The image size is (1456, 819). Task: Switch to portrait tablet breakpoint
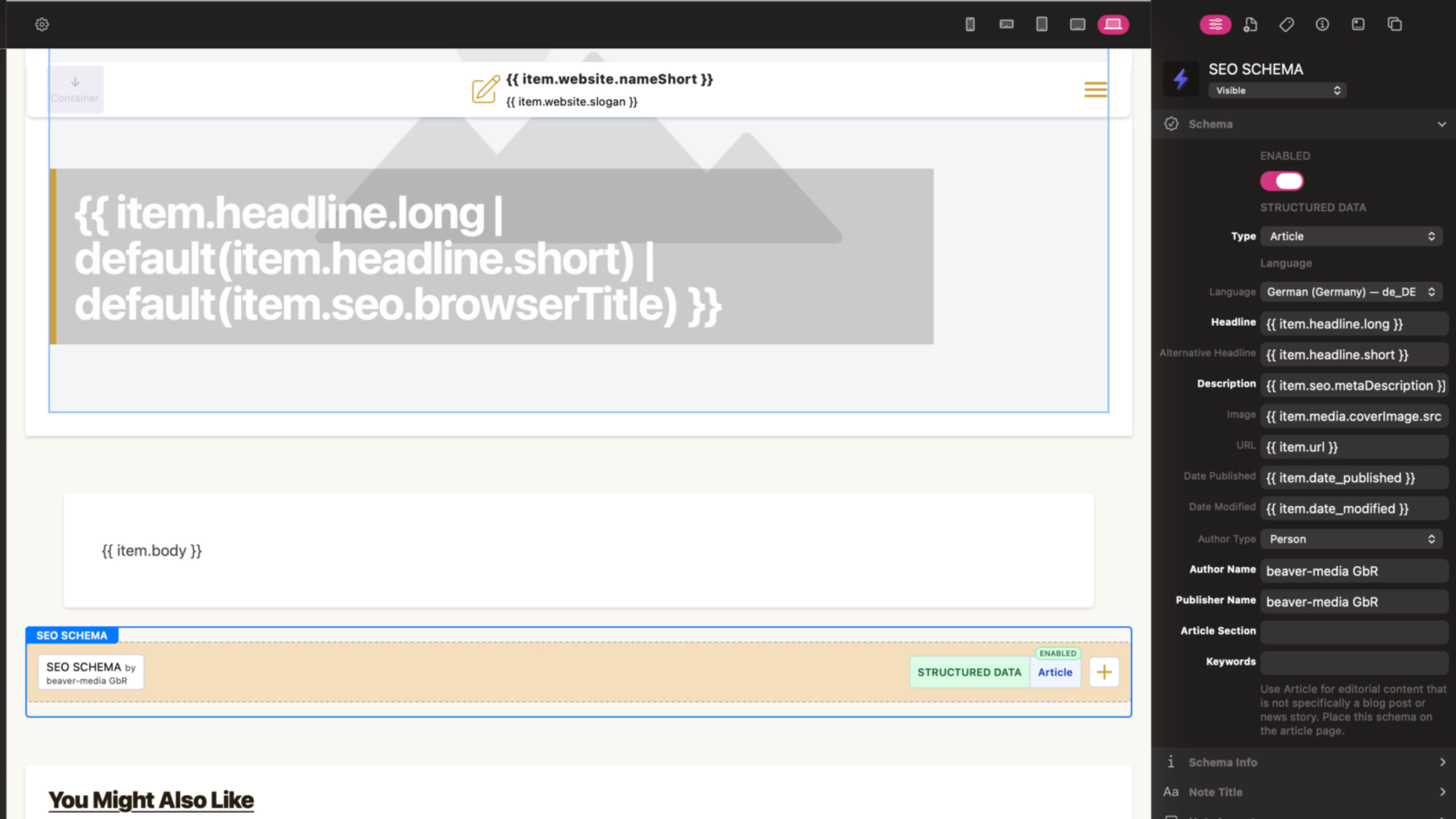pos(1042,24)
